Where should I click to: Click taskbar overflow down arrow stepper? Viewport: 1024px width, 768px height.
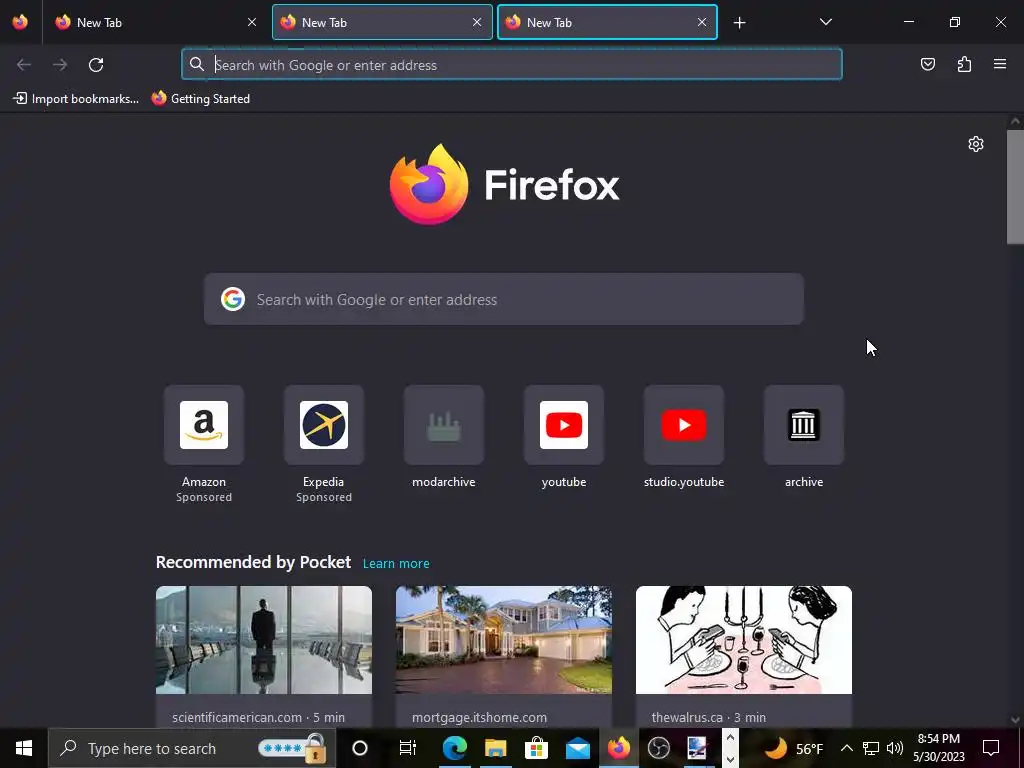(x=730, y=760)
